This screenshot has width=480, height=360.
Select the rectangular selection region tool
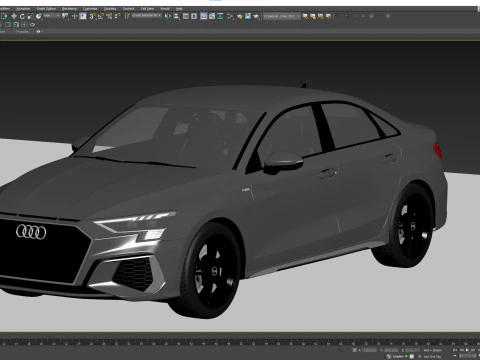pyautogui.click(x=4, y=16)
